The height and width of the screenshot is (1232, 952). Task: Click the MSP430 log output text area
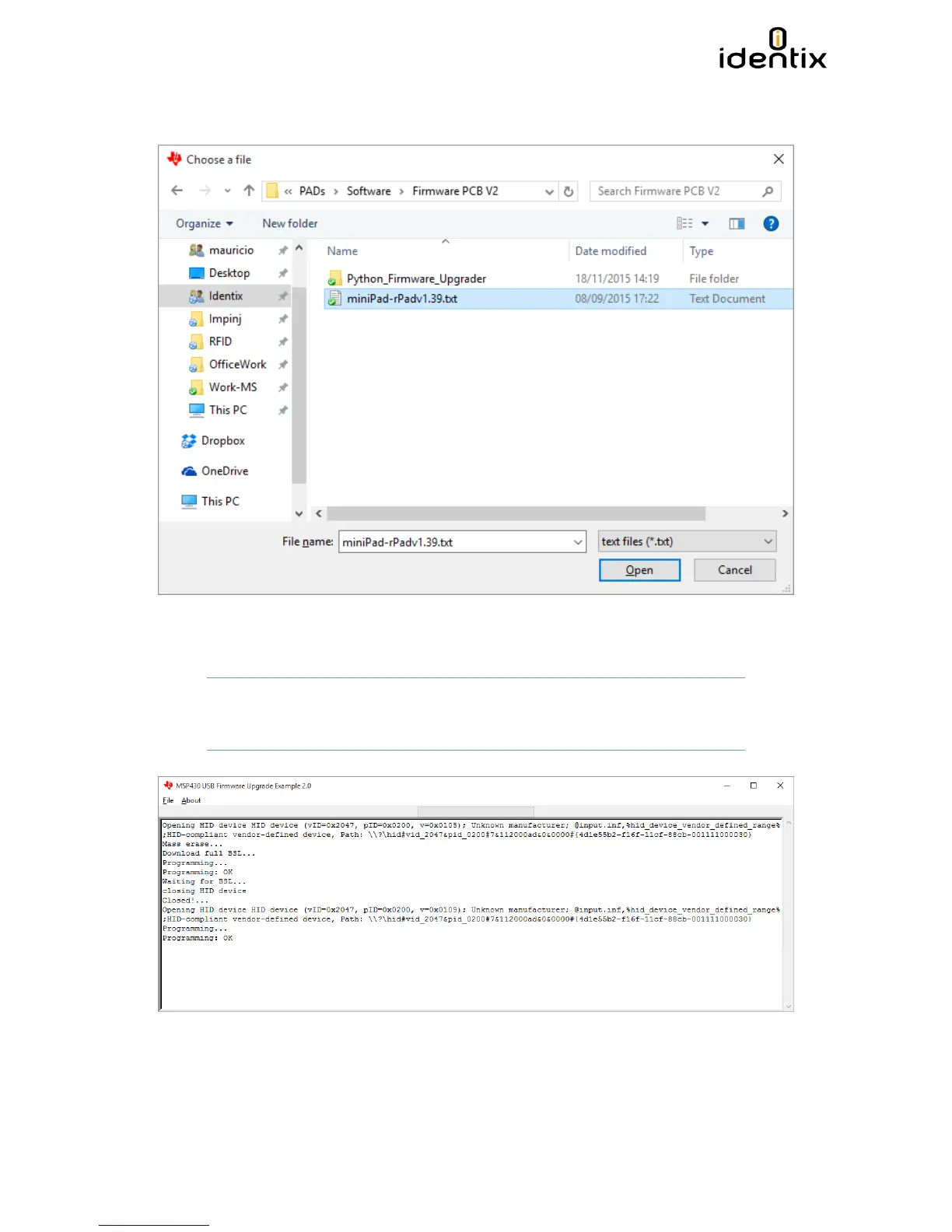pyautogui.click(x=471, y=914)
